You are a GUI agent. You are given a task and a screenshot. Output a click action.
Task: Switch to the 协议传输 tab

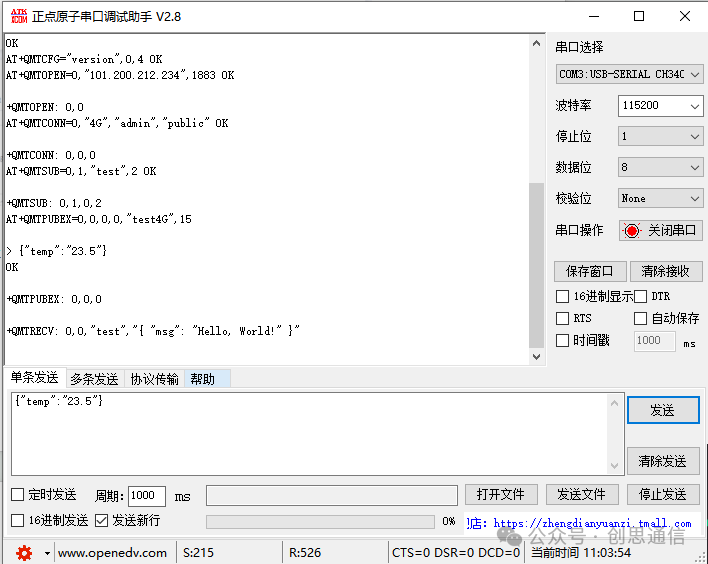(x=154, y=379)
